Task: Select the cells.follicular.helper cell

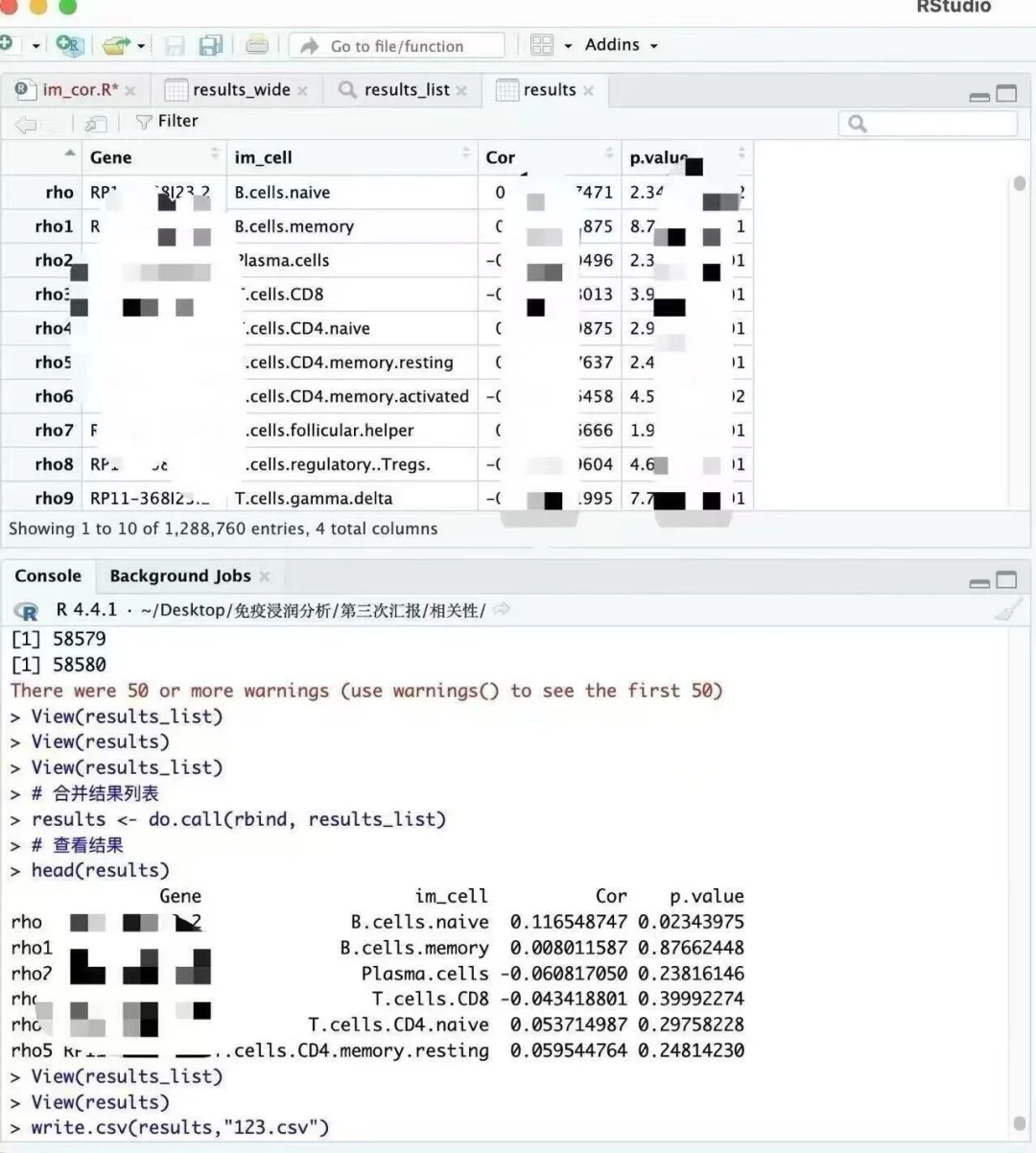Action: (x=352, y=430)
